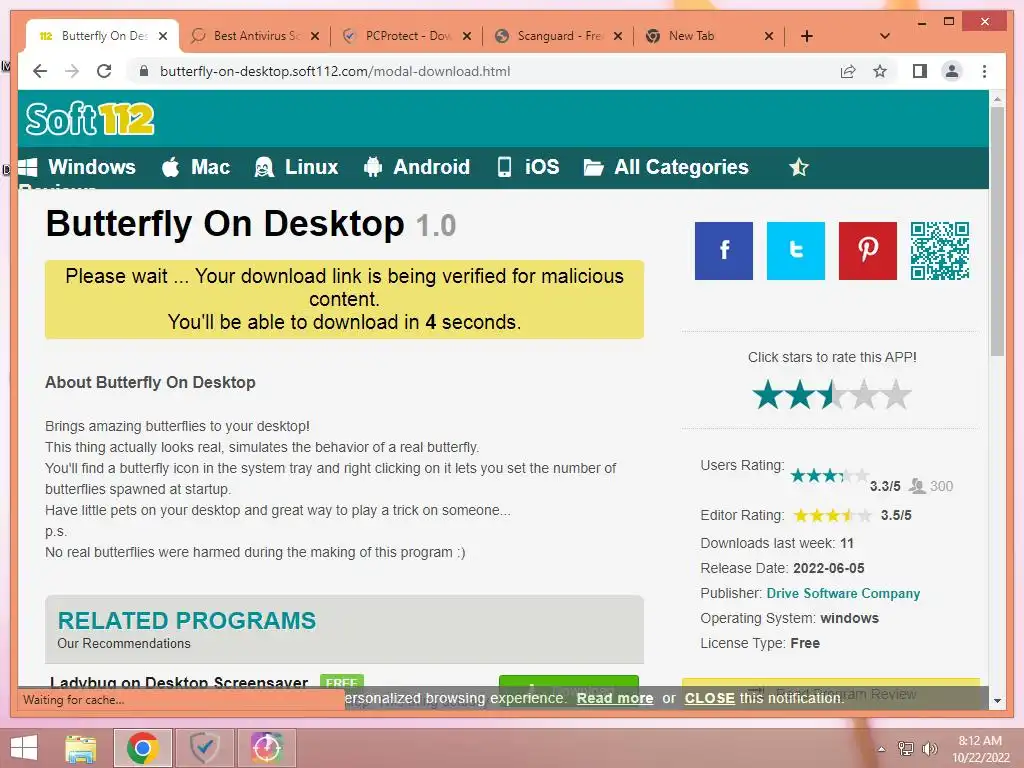Open the Windows category
Image resolution: width=1024 pixels, height=768 pixels.
coord(77,167)
